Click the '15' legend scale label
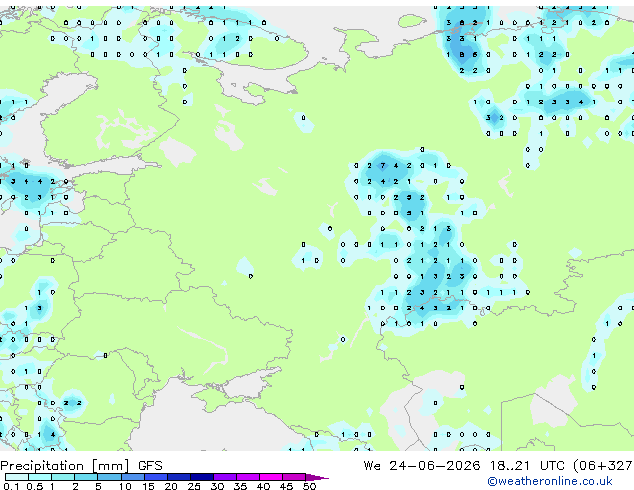634x490 pixels. point(148,486)
